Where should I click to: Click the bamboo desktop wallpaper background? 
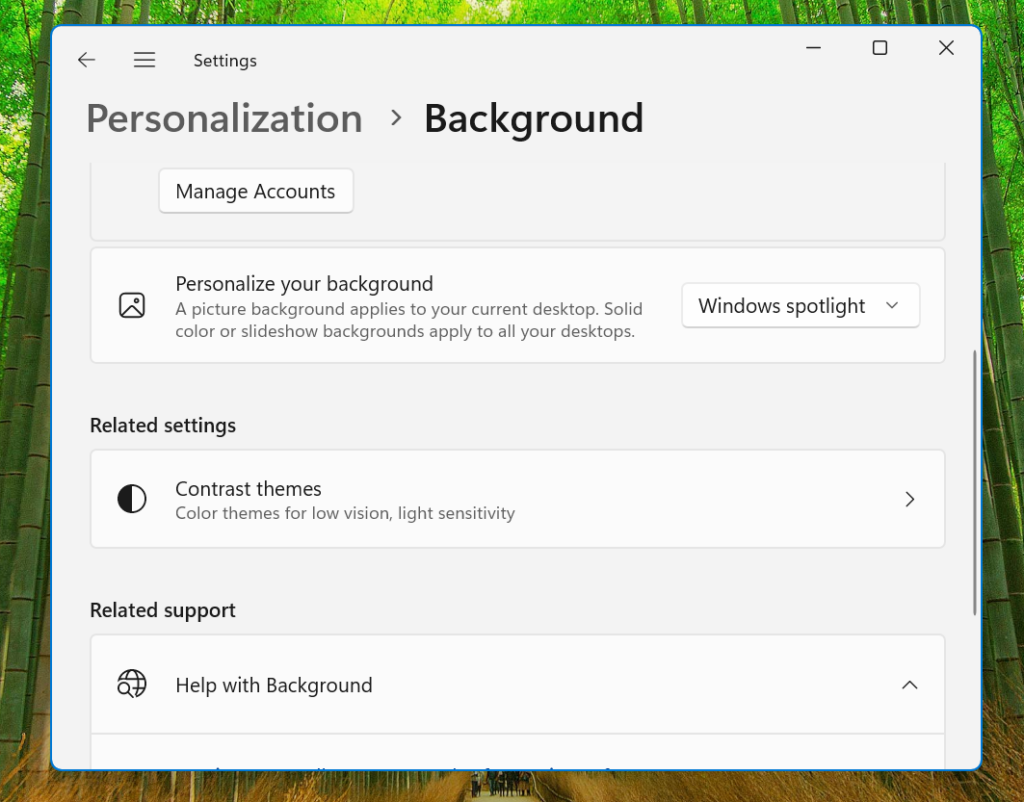(25, 400)
